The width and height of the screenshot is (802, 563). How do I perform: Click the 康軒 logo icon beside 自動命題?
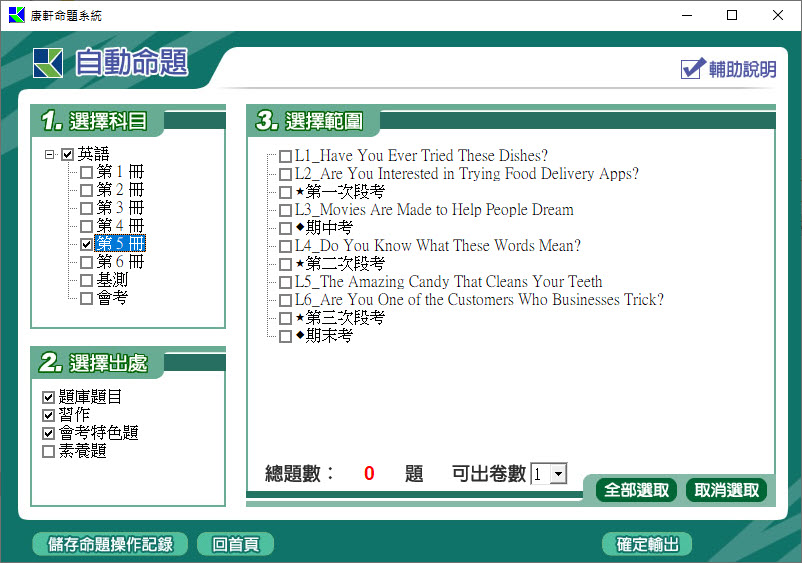[x=47, y=62]
